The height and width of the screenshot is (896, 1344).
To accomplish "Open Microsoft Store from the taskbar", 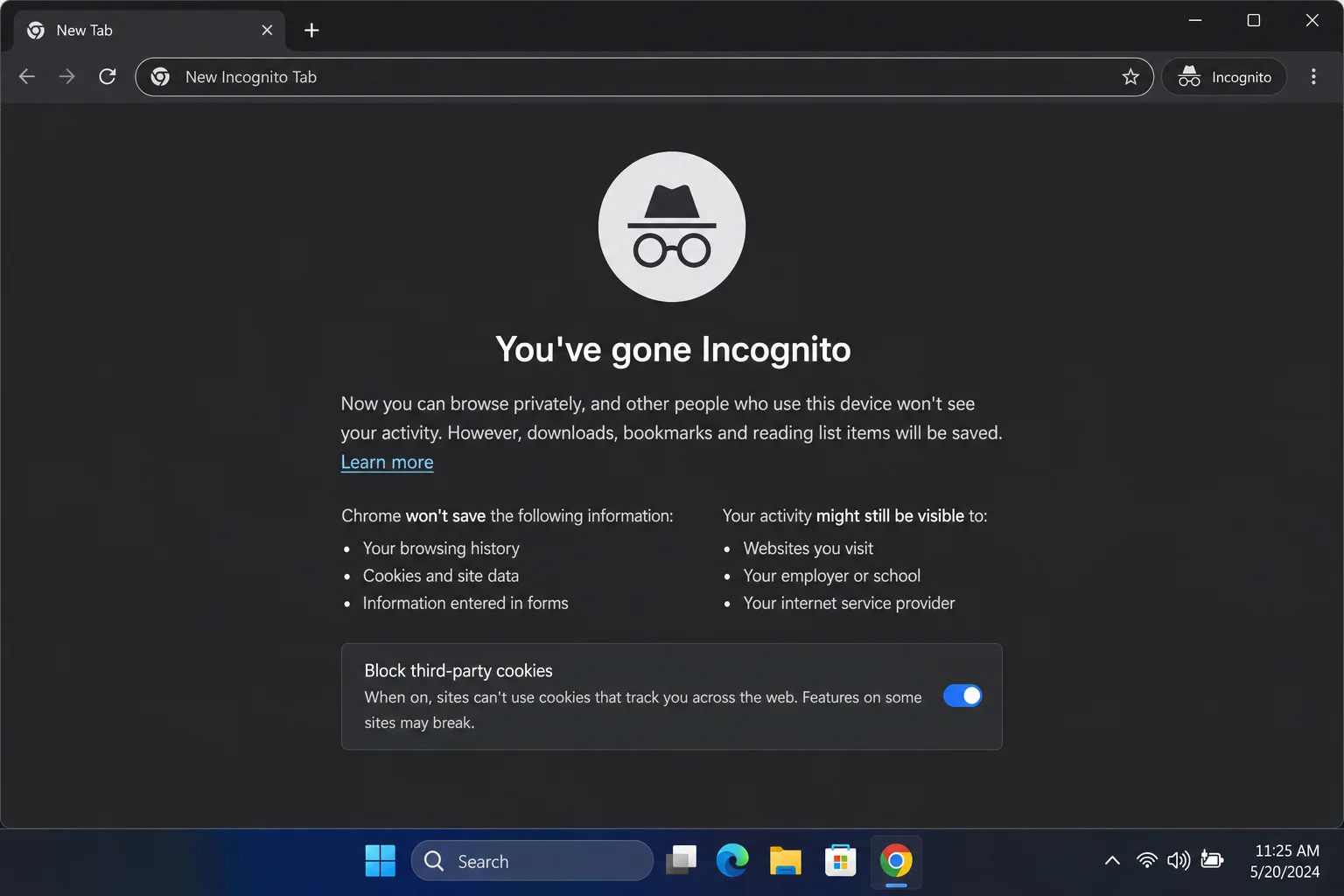I will pyautogui.click(x=840, y=861).
